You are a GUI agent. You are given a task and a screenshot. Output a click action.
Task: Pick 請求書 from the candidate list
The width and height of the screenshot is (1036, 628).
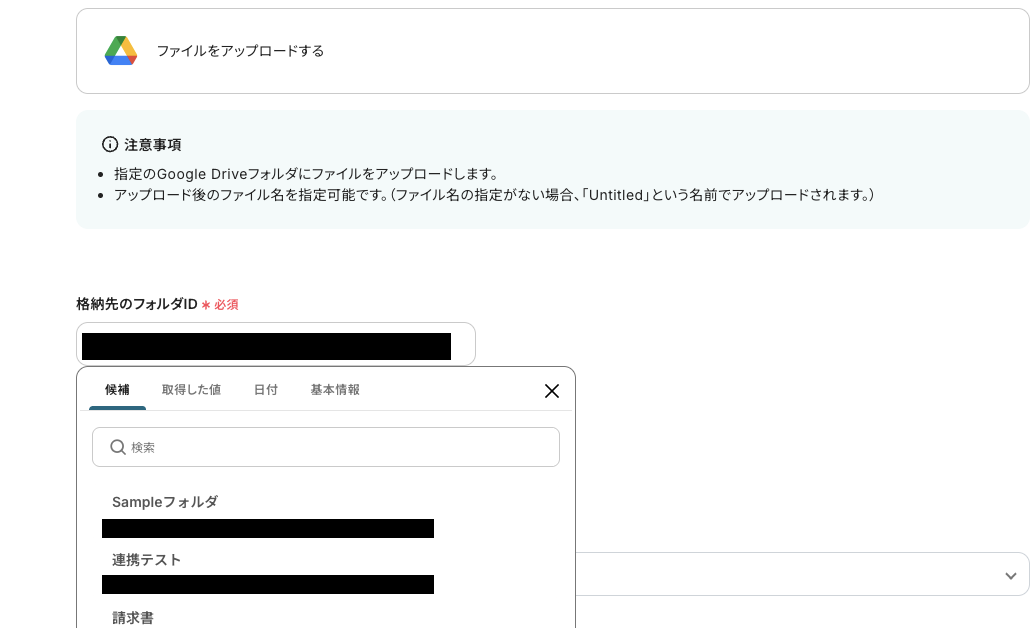[133, 618]
